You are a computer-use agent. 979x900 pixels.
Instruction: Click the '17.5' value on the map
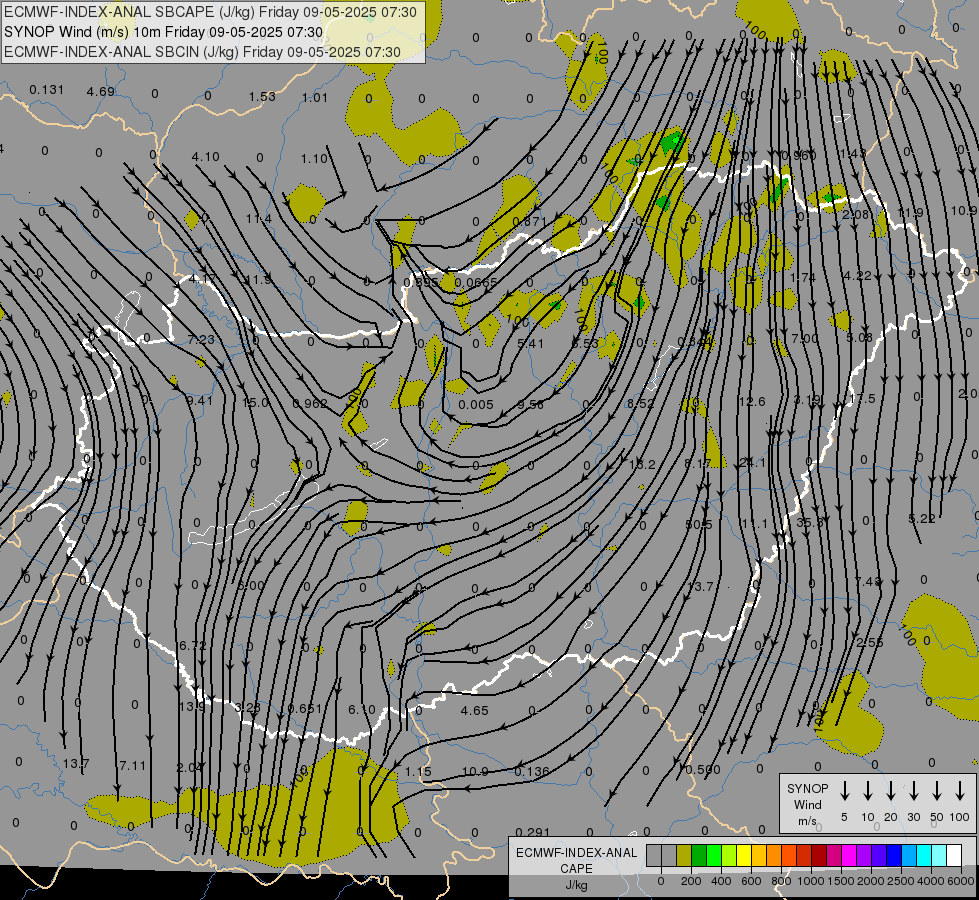tap(862, 398)
